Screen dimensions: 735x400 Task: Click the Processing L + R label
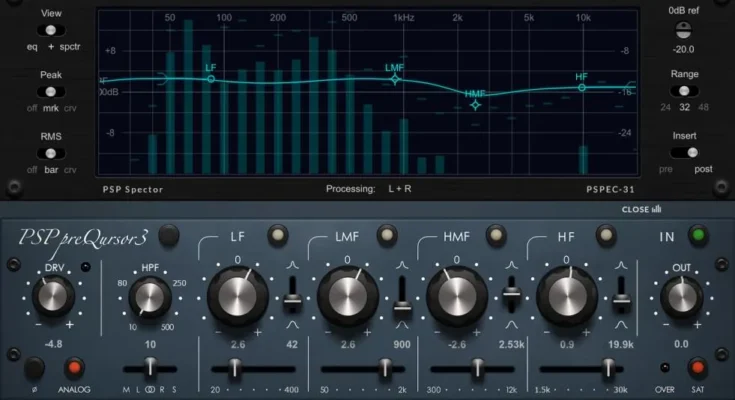[x=366, y=188]
